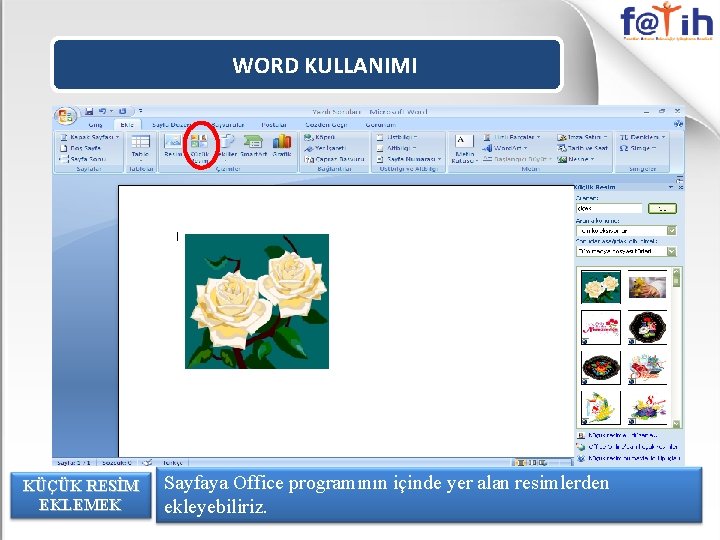Insert a Çapraz Başvuru cross-reference
Screen dimensions: 720x540
334,159
